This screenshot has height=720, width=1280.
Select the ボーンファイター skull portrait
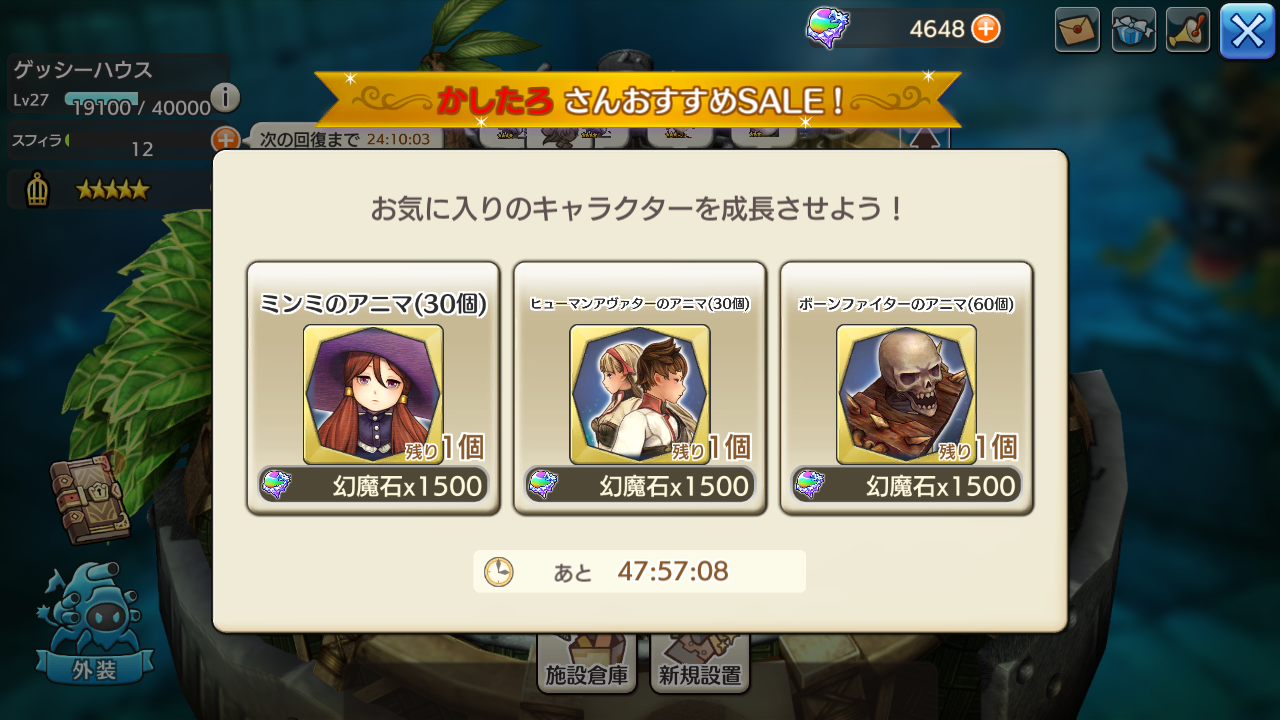(906, 394)
